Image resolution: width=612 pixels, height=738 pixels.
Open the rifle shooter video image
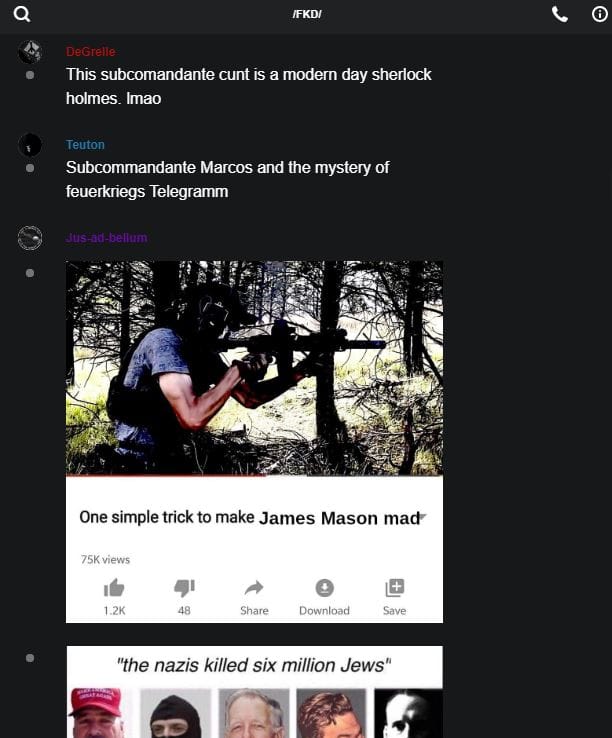pyautogui.click(x=254, y=368)
